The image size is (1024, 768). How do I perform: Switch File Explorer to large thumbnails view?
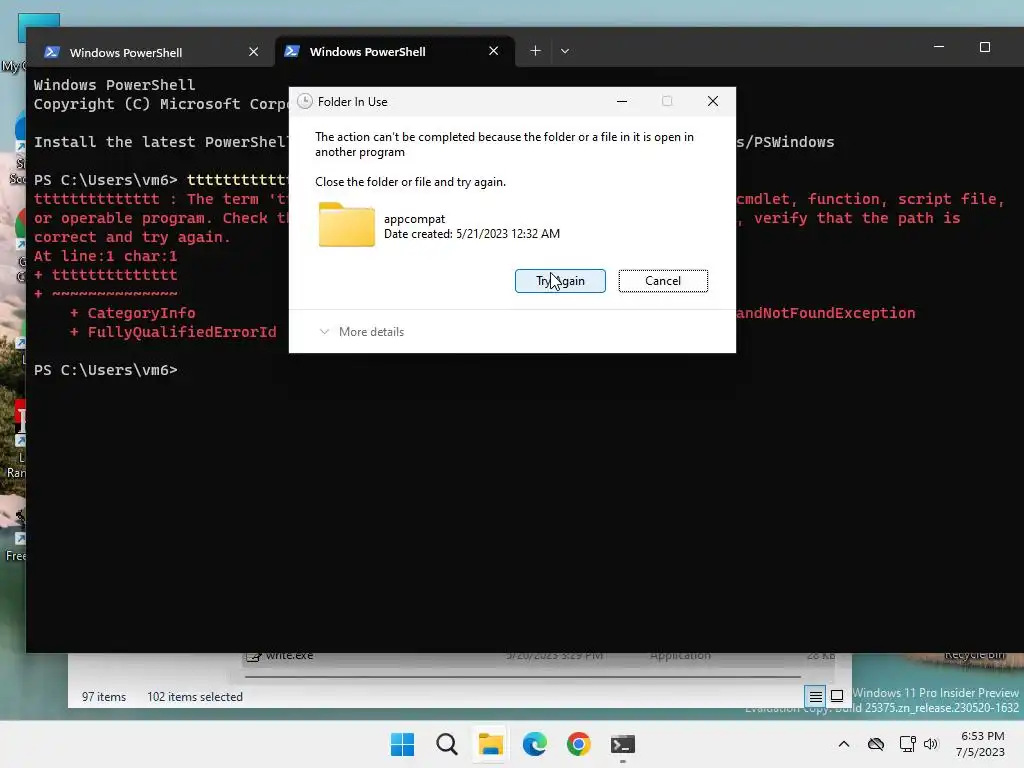tap(837, 696)
